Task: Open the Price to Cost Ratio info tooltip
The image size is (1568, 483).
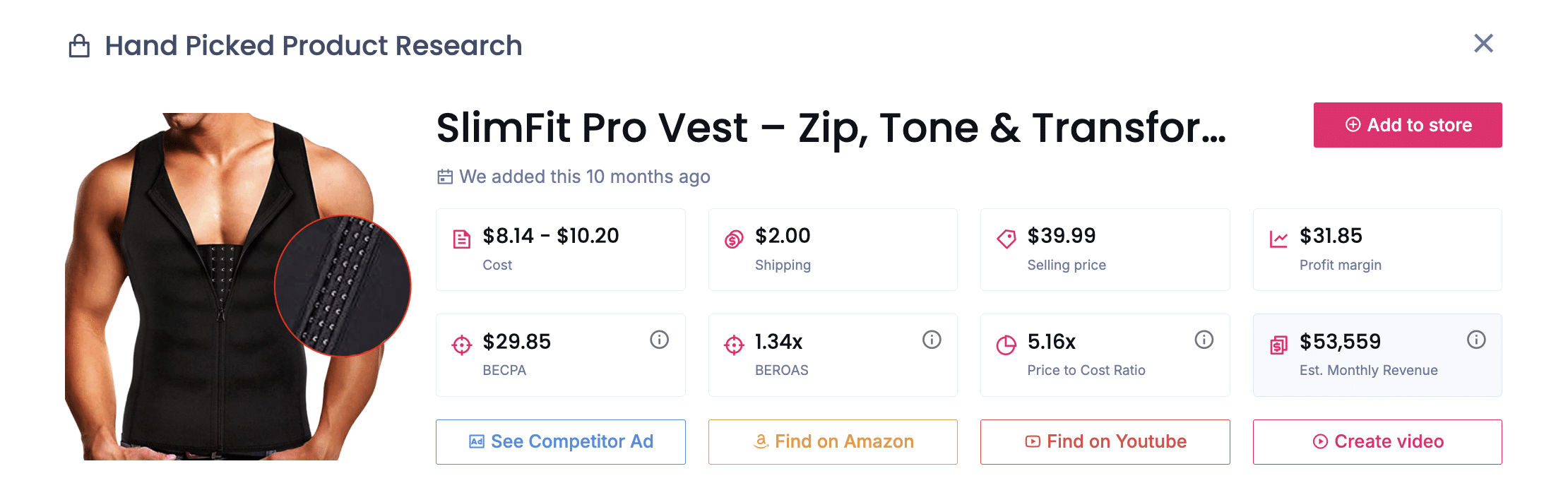Action: point(1204,339)
